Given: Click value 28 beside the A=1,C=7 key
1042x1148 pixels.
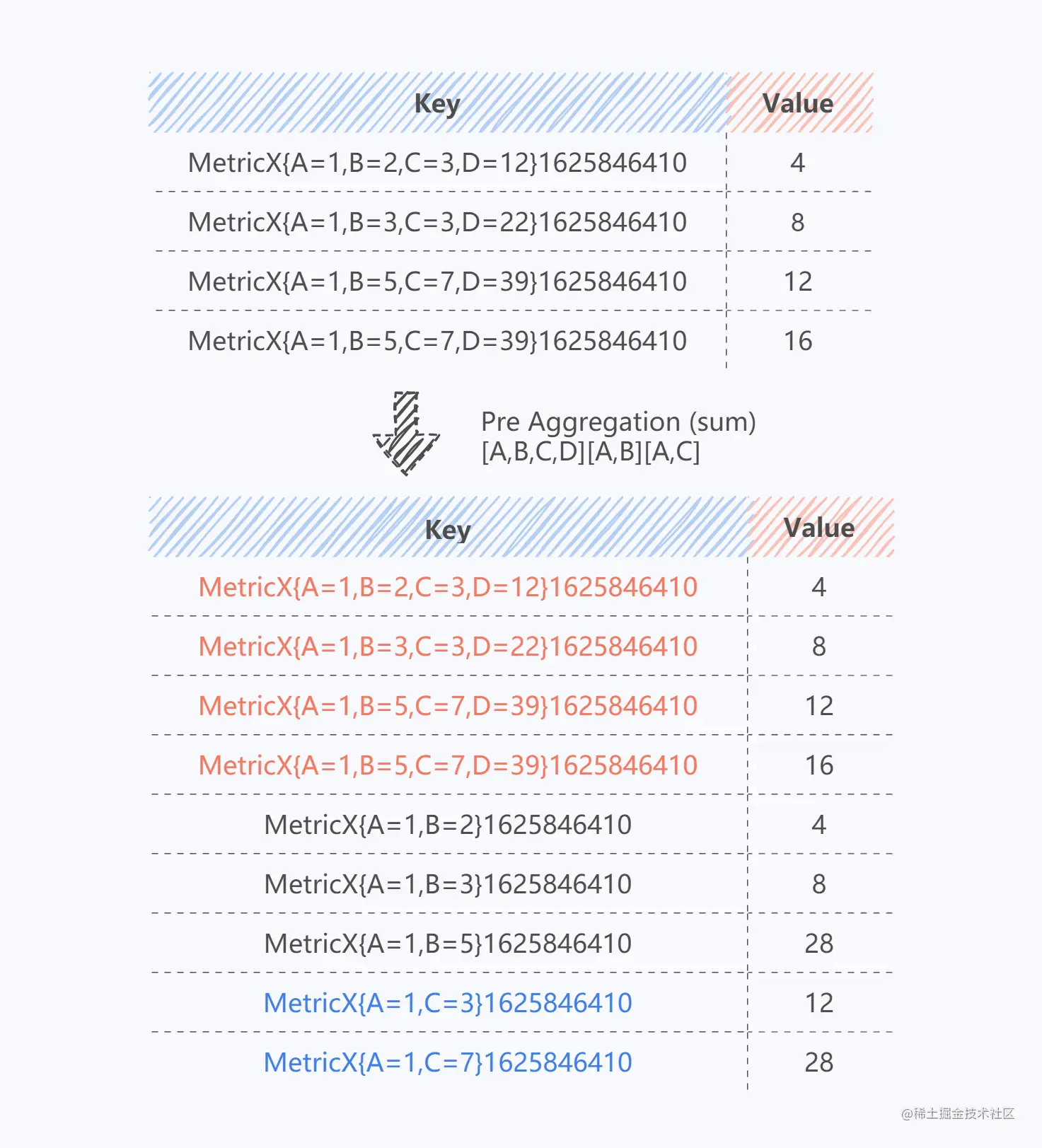Looking at the screenshot, I should tap(818, 1062).
